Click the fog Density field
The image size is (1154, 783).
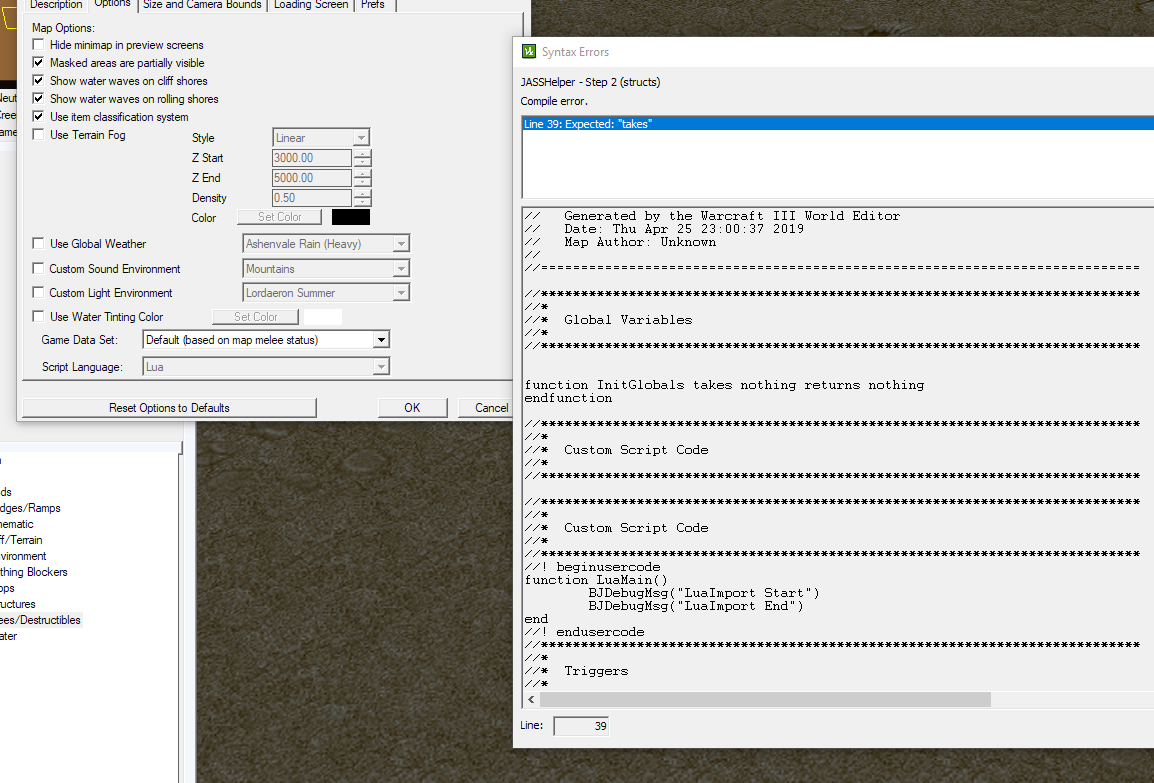coord(311,197)
